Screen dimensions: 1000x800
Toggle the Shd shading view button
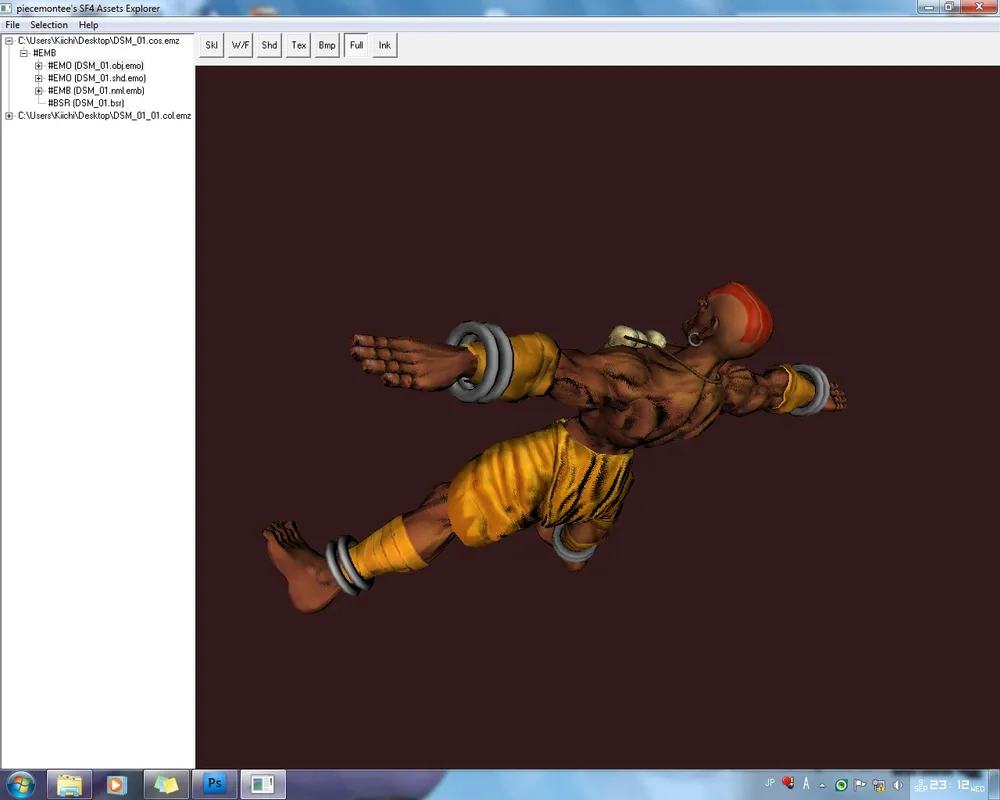269,45
